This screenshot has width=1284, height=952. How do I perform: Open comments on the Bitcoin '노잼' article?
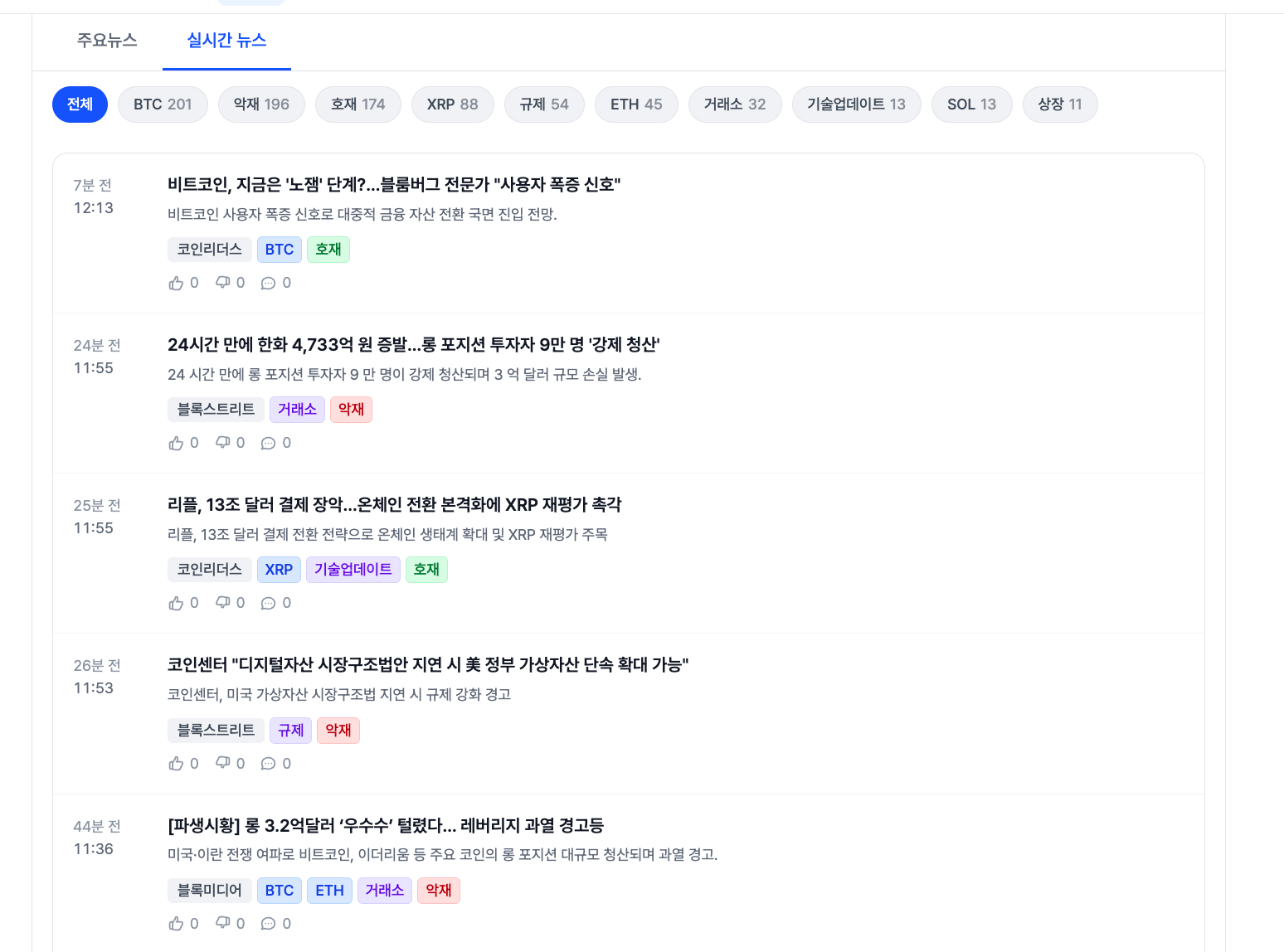[268, 284]
